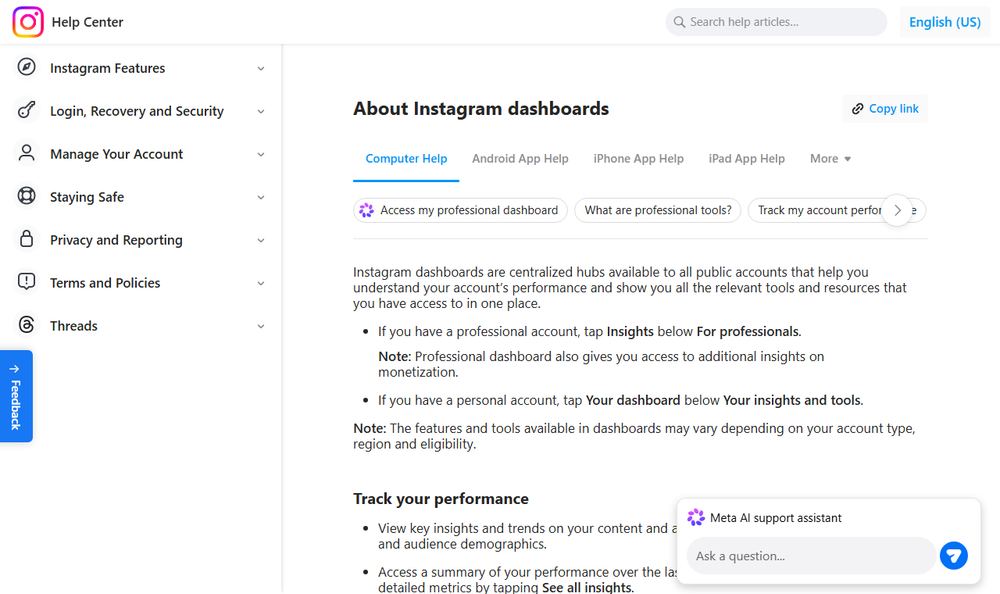Focus the Search help articles field
Screen dimensions: 1000x594
(x=776, y=22)
